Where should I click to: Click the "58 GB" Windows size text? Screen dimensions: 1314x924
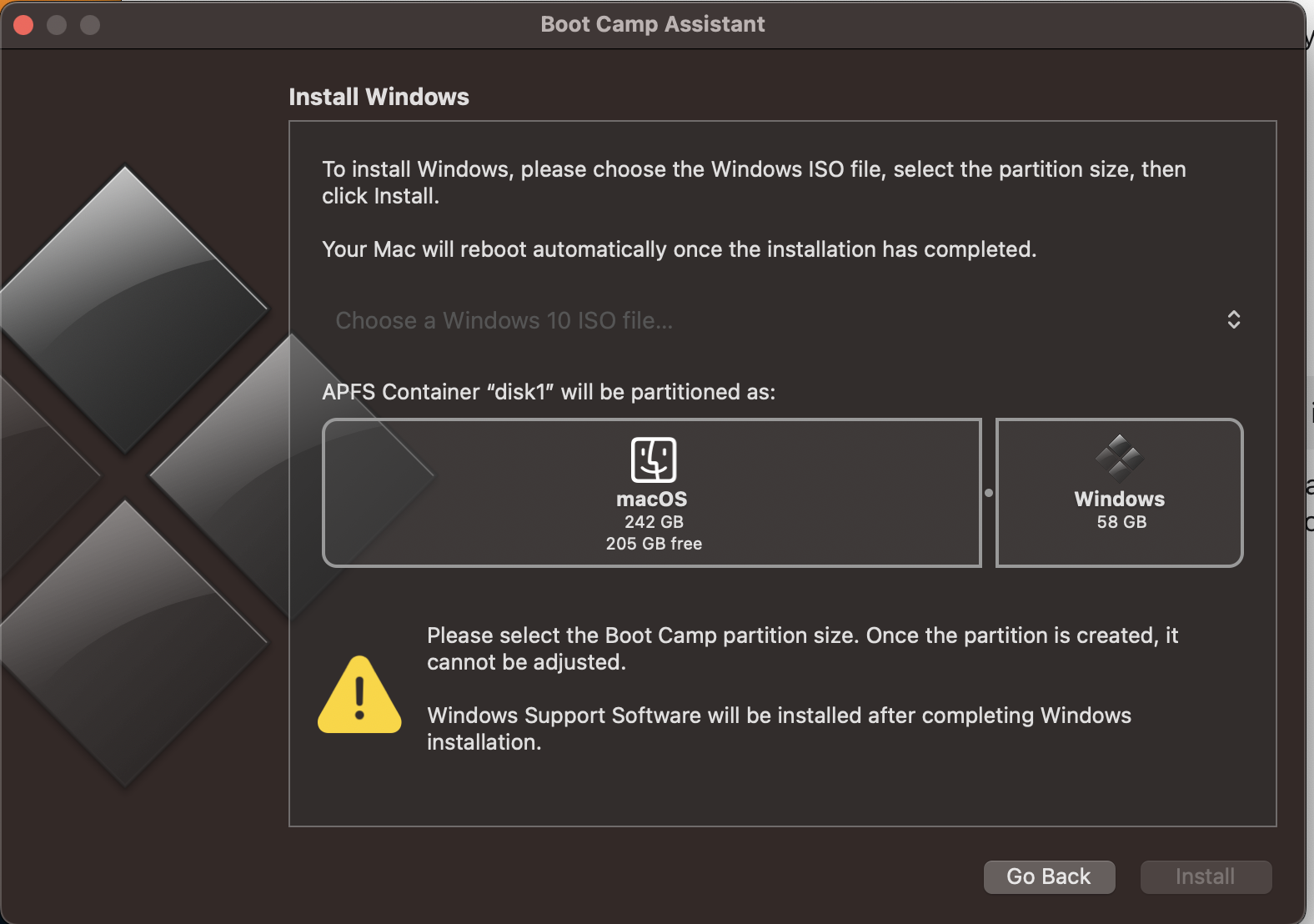click(1121, 522)
